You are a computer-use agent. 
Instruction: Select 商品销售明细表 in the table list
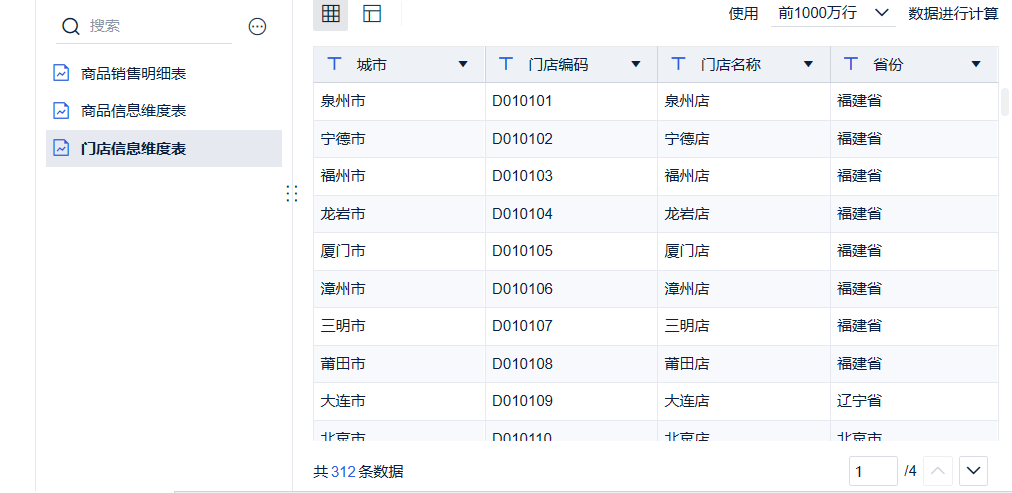[133, 73]
